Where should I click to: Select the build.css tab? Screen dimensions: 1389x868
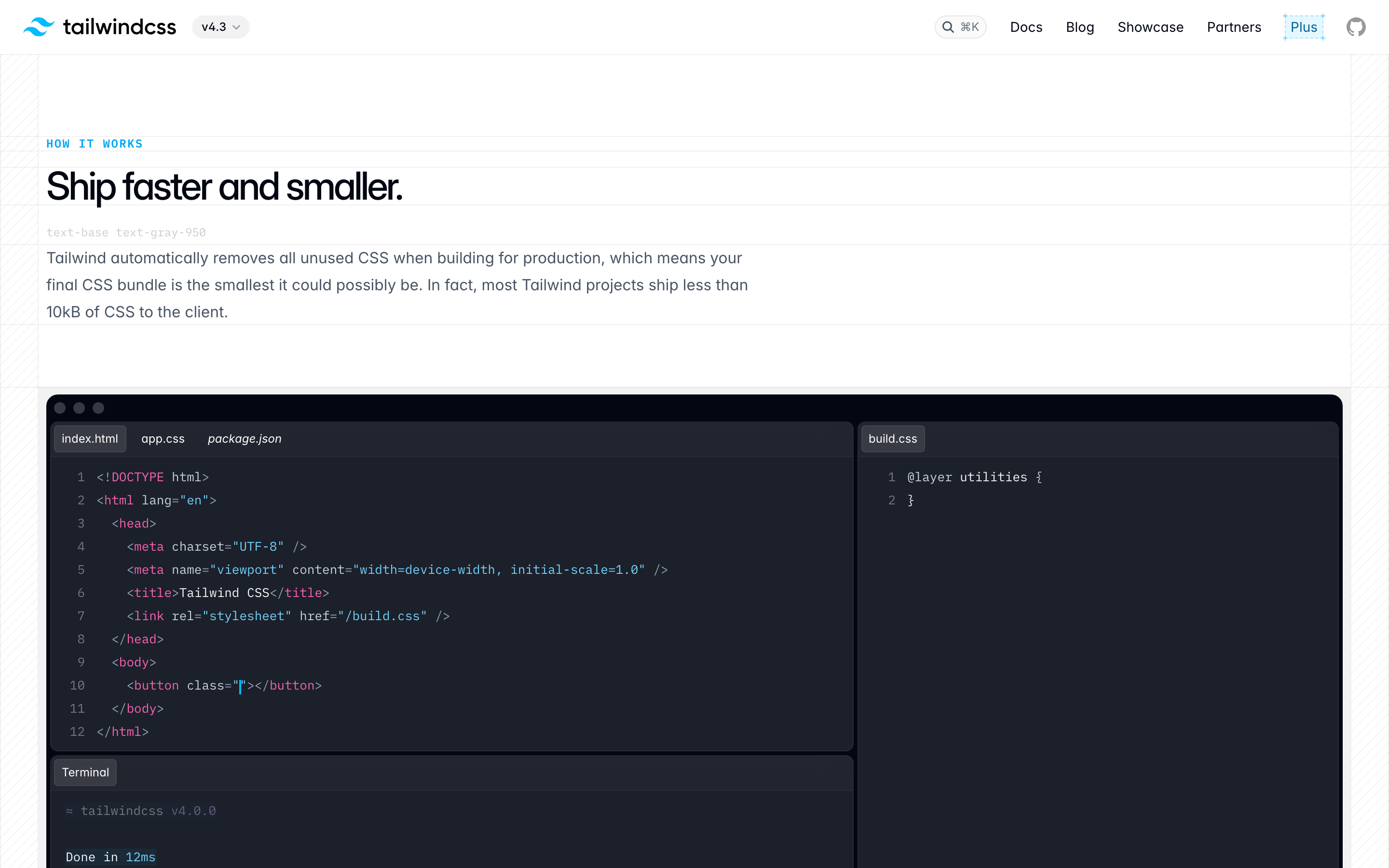click(x=893, y=439)
